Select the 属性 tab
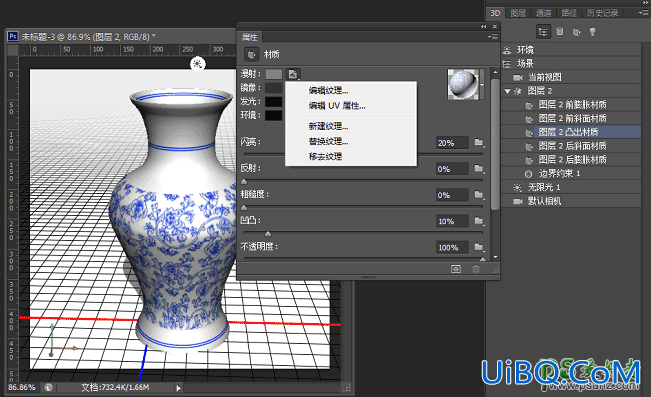Viewport: 651px width, 397px height. point(250,37)
